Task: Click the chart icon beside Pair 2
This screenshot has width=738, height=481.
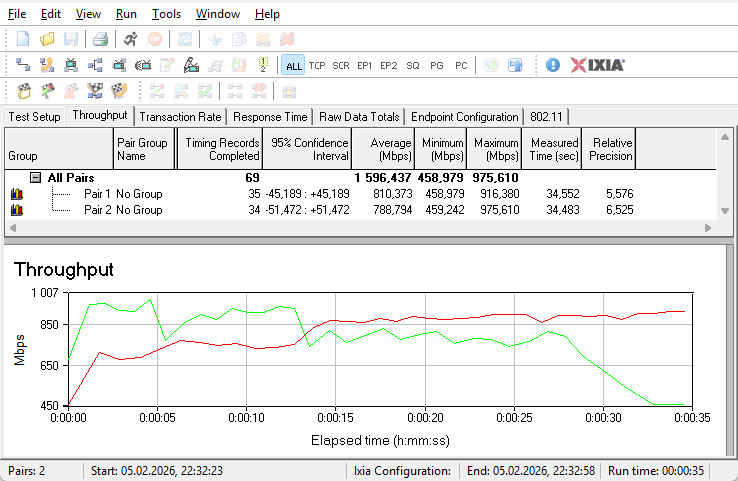Action: click(16, 211)
